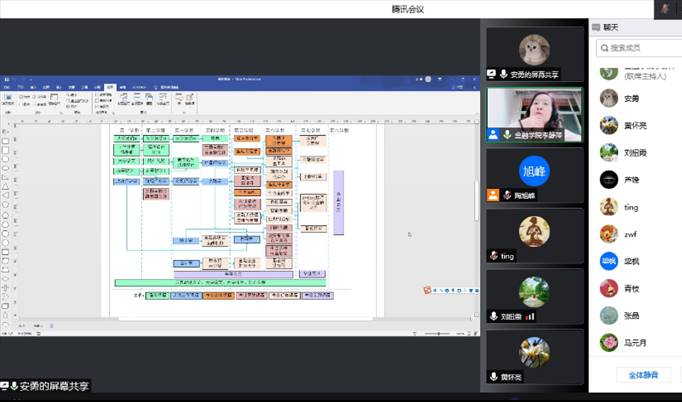The image size is (682, 402).
Task: Click the vertical scrollbar of Visio canvas
Action: [x=475, y=200]
